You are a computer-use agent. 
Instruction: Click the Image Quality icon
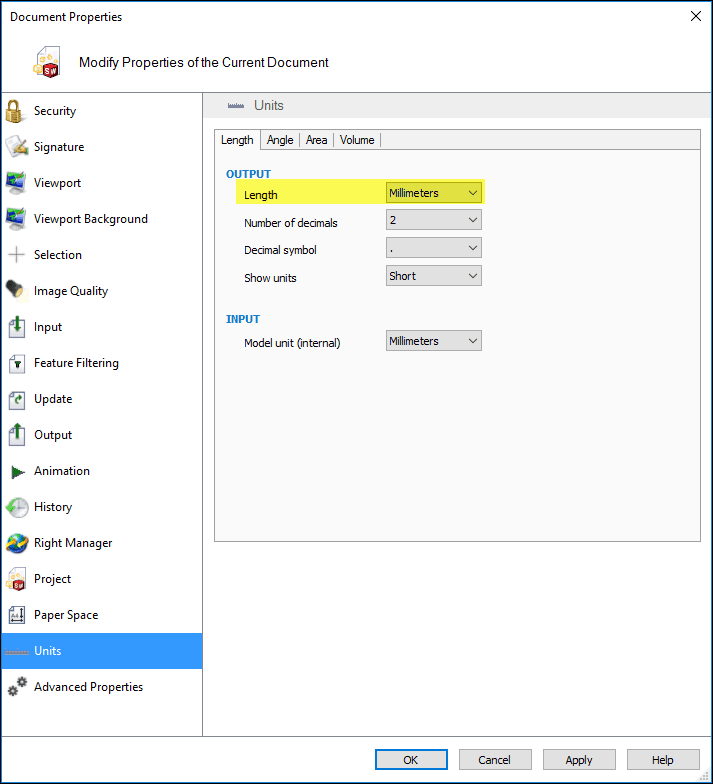[16, 291]
